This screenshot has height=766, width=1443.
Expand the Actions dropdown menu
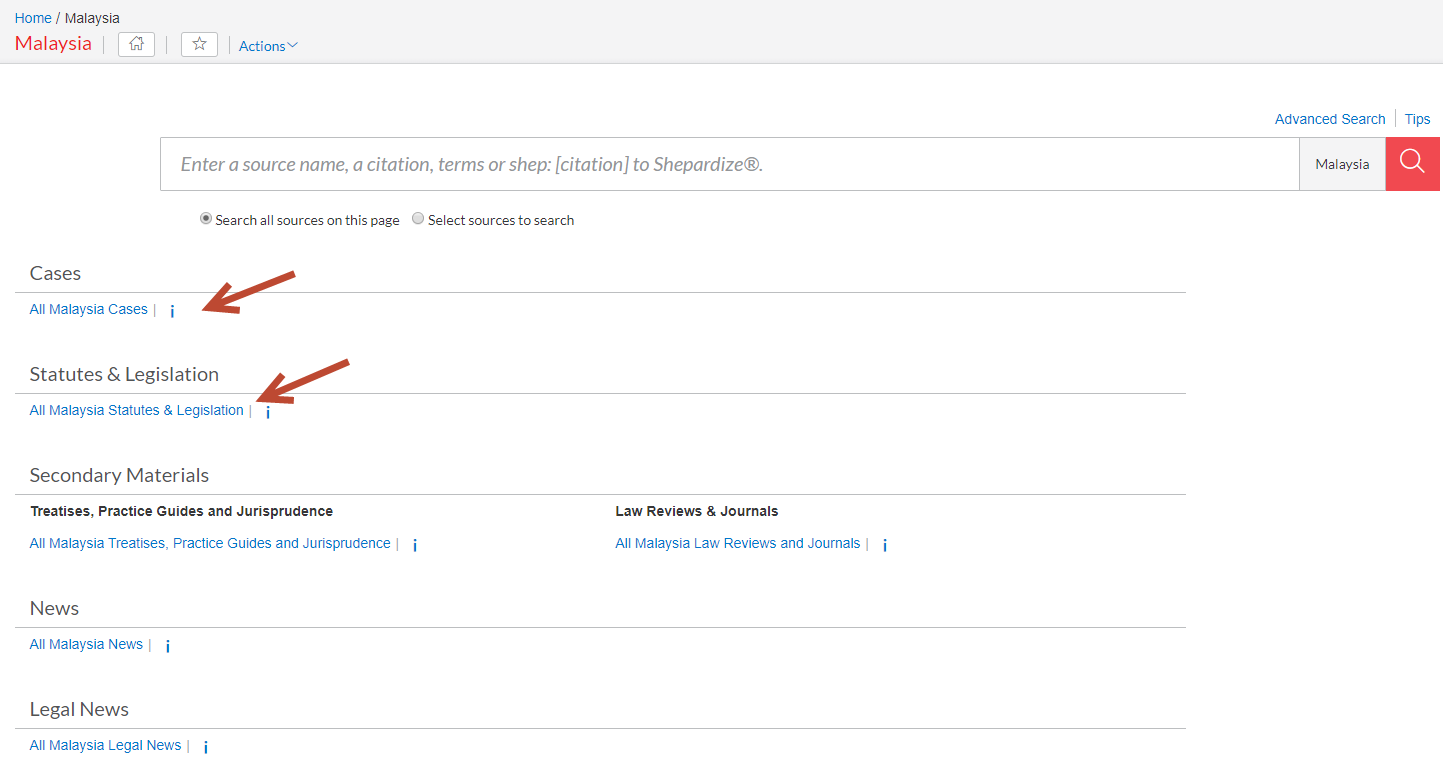click(x=268, y=46)
